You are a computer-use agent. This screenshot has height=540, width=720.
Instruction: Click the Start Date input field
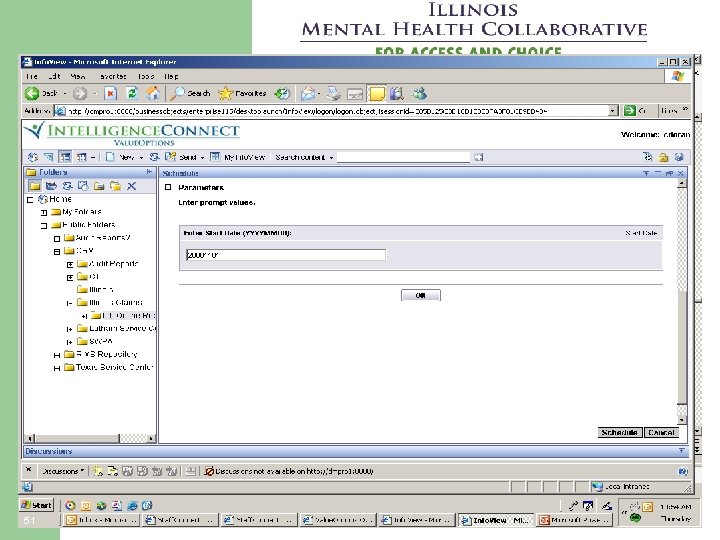click(286, 255)
